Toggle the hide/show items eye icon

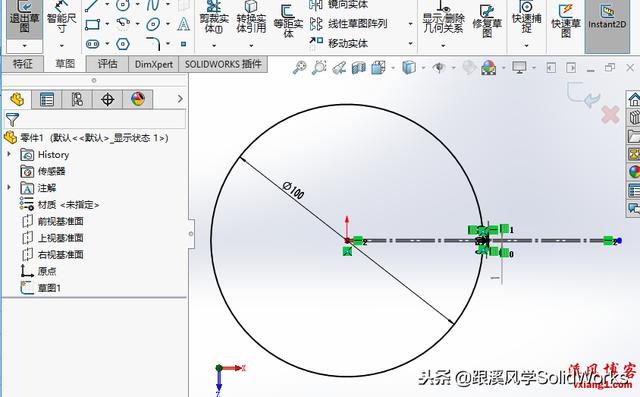[439, 67]
